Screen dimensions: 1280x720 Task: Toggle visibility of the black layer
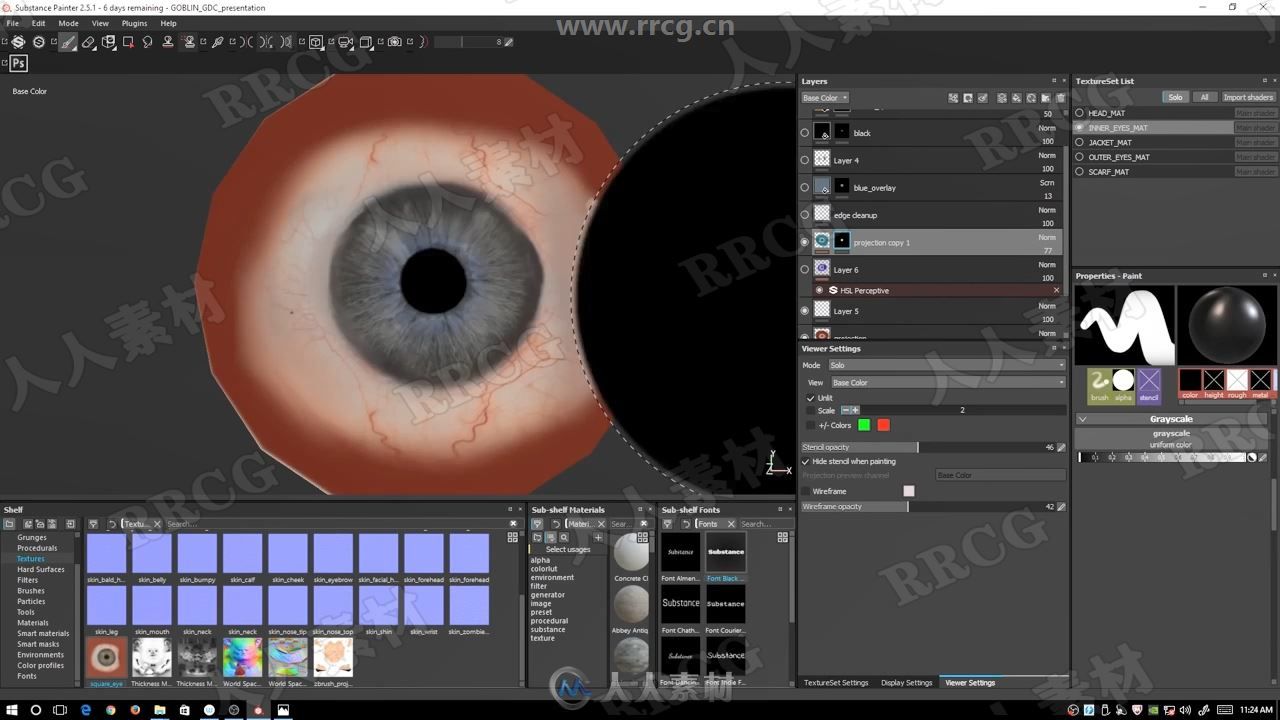click(x=805, y=133)
